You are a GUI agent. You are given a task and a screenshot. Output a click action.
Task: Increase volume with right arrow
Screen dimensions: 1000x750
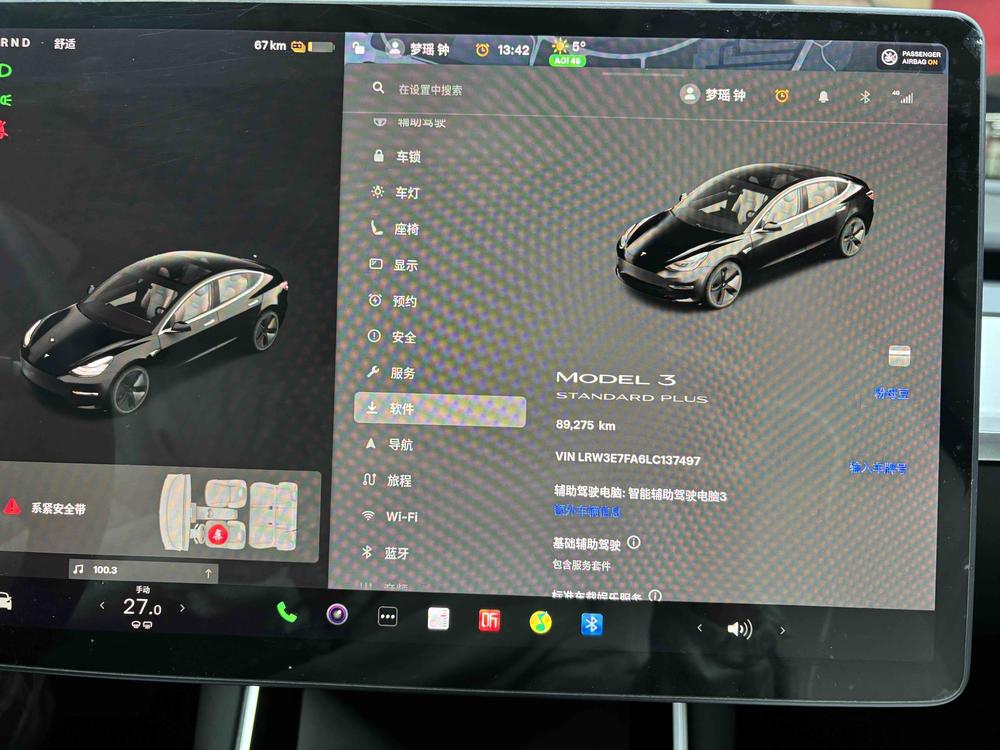click(783, 630)
